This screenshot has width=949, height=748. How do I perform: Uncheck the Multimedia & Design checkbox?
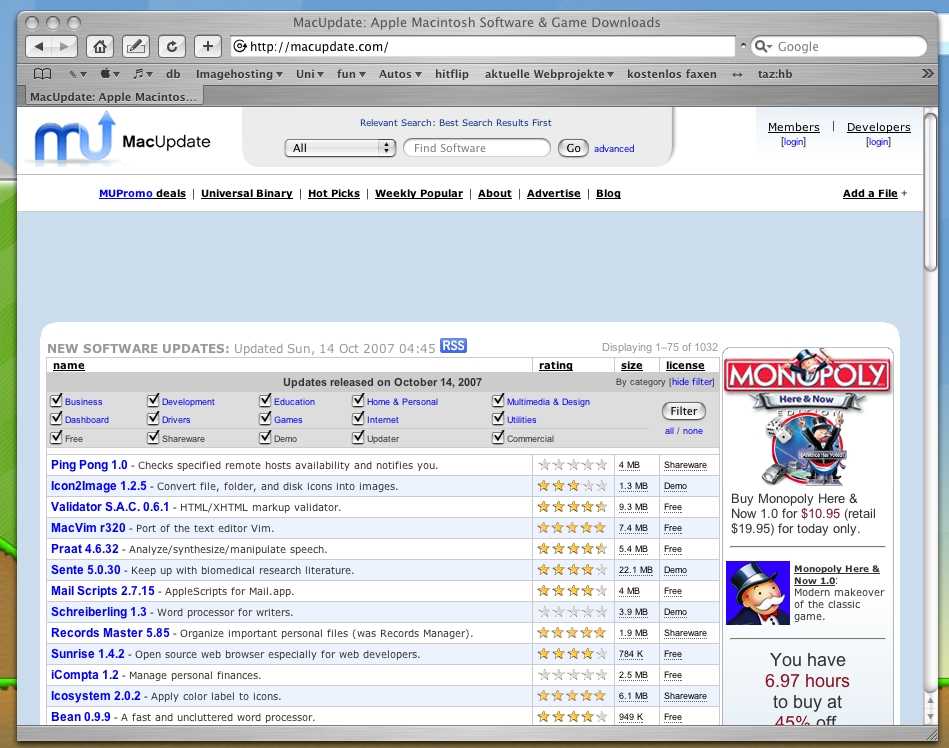click(x=498, y=400)
